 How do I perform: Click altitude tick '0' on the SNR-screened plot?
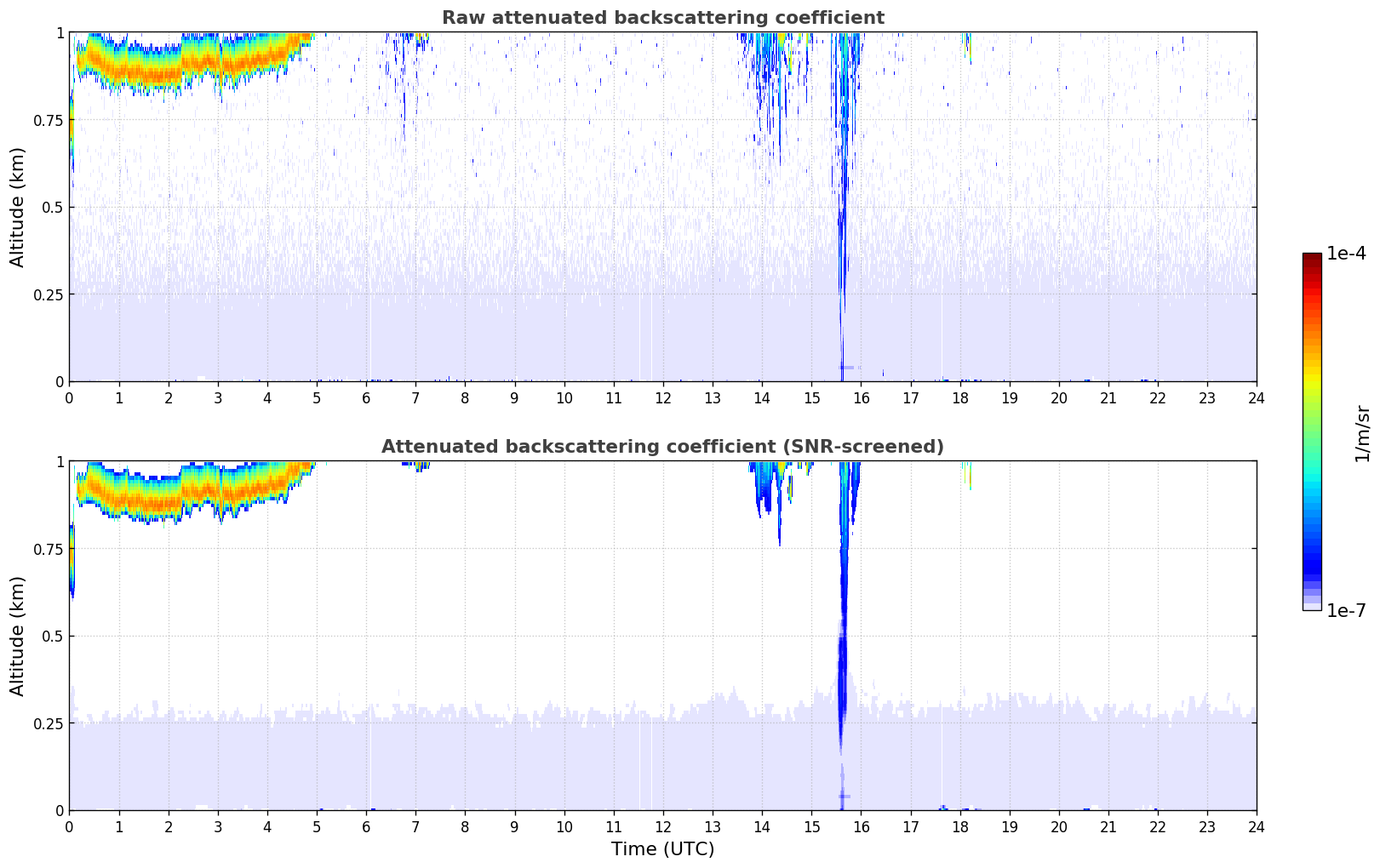pyautogui.click(x=60, y=811)
